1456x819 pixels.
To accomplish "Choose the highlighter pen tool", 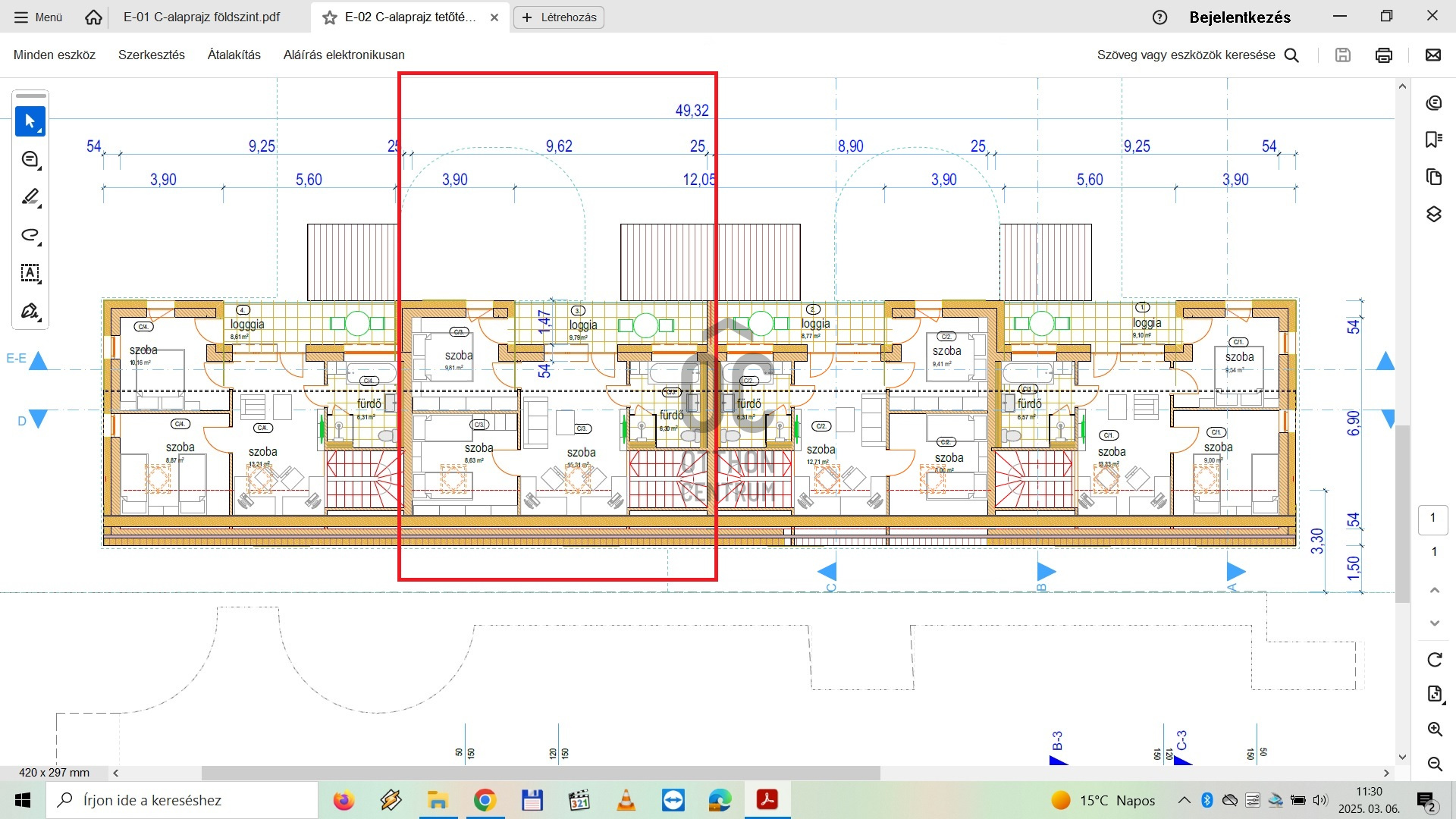I will (x=30, y=197).
